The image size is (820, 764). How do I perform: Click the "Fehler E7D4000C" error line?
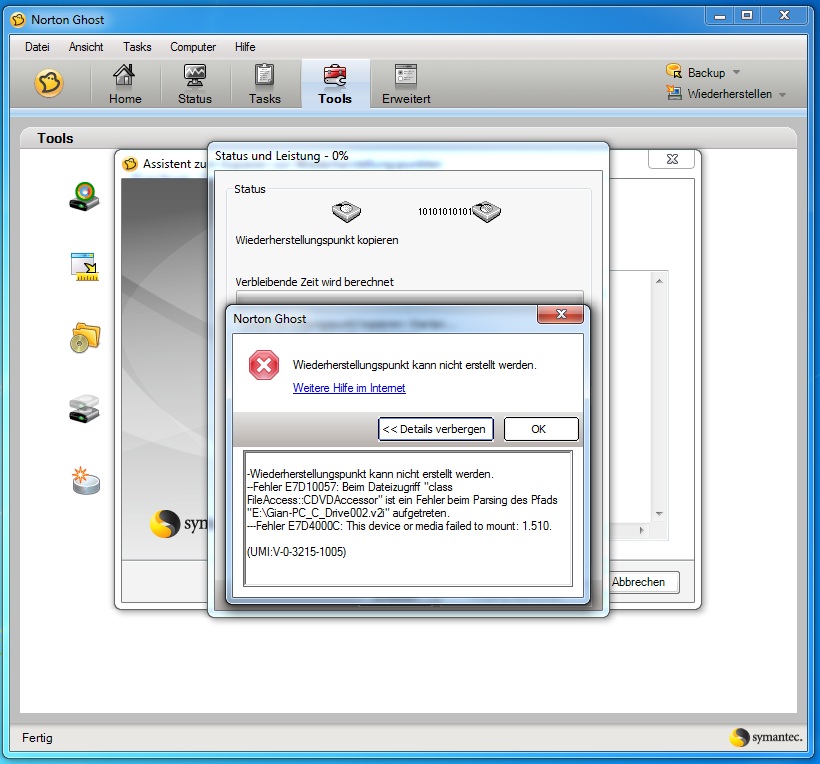point(399,526)
